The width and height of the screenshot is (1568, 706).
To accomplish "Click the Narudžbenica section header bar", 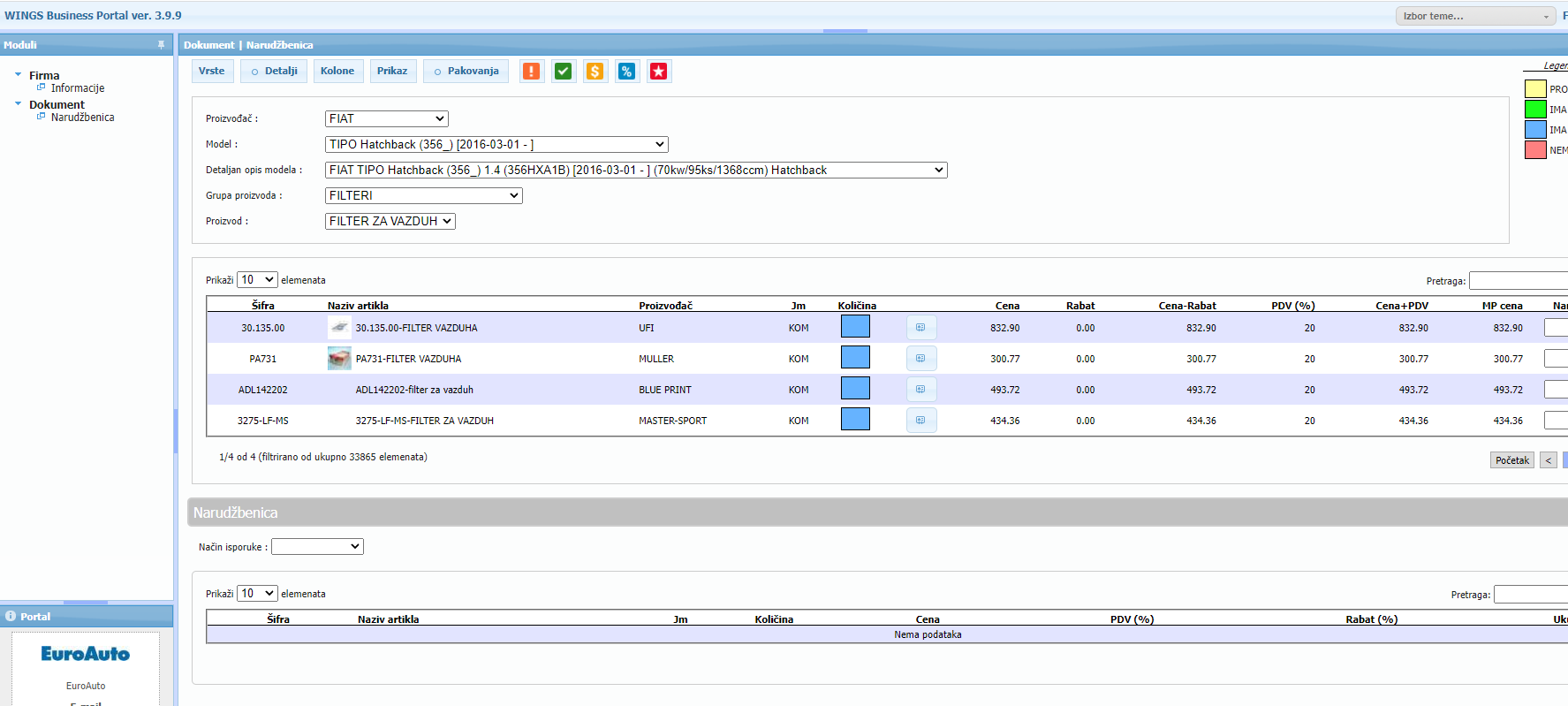I will 878,512.
